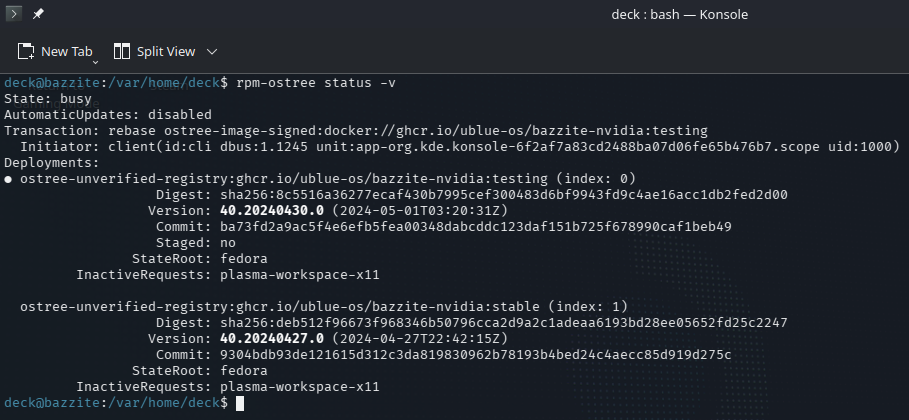The width and height of the screenshot is (909, 420).
Task: Expand the New Tab profile arrow
Action: [95, 61]
